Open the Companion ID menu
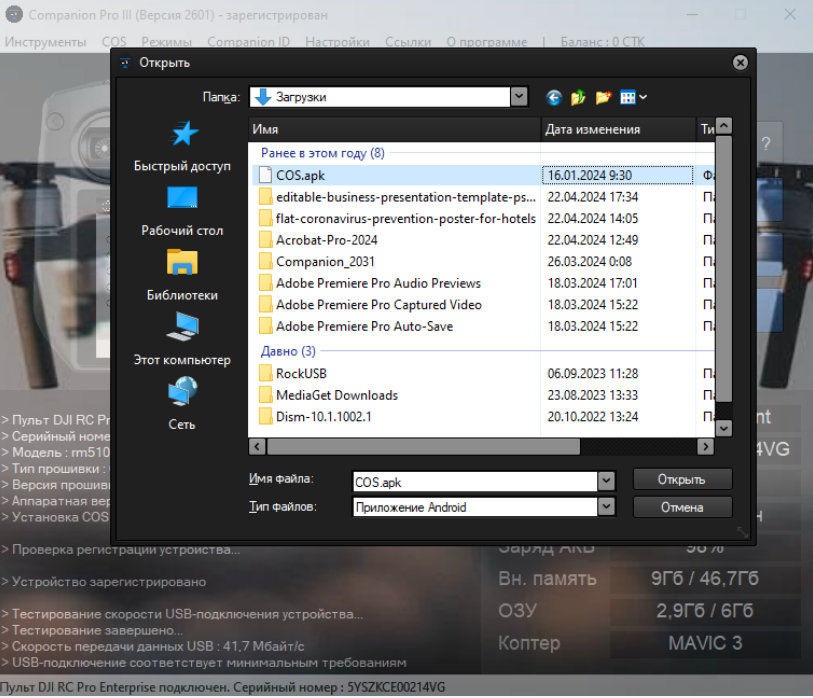Screen dimensions: 813x698 [248, 41]
